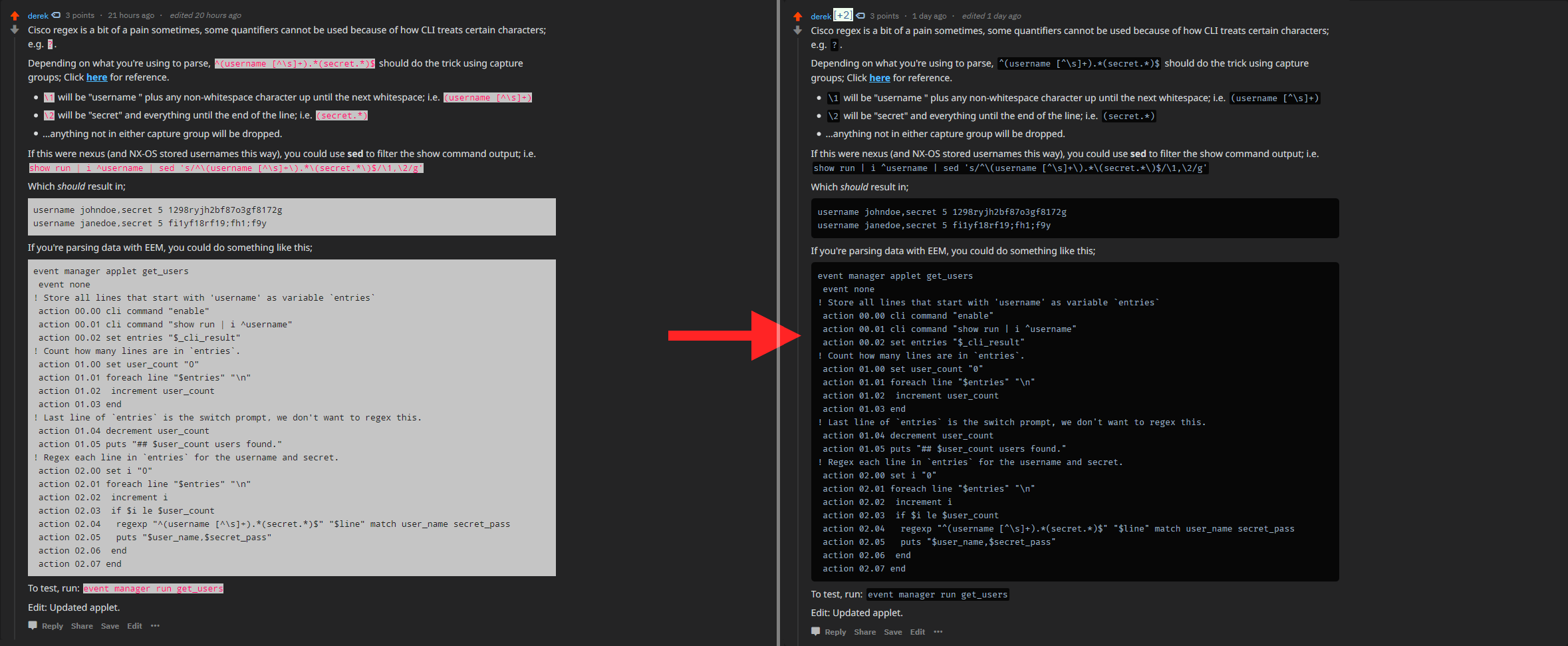This screenshot has width=1568, height=646.
Task: Click the +2 vote badge next to derek
Action: [x=843, y=15]
